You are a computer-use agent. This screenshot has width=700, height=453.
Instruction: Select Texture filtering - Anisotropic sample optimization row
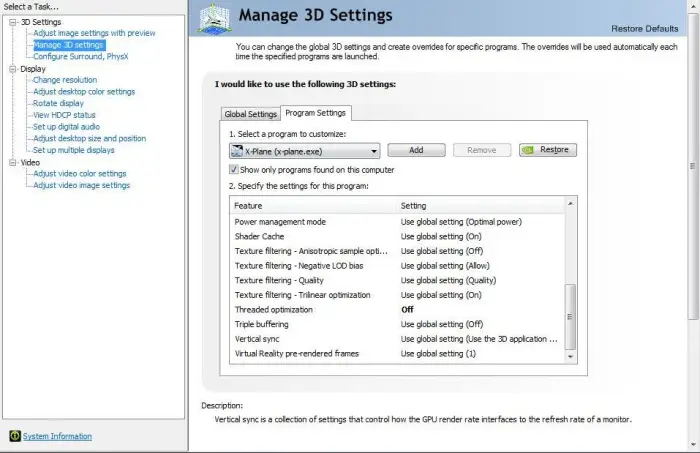point(397,251)
